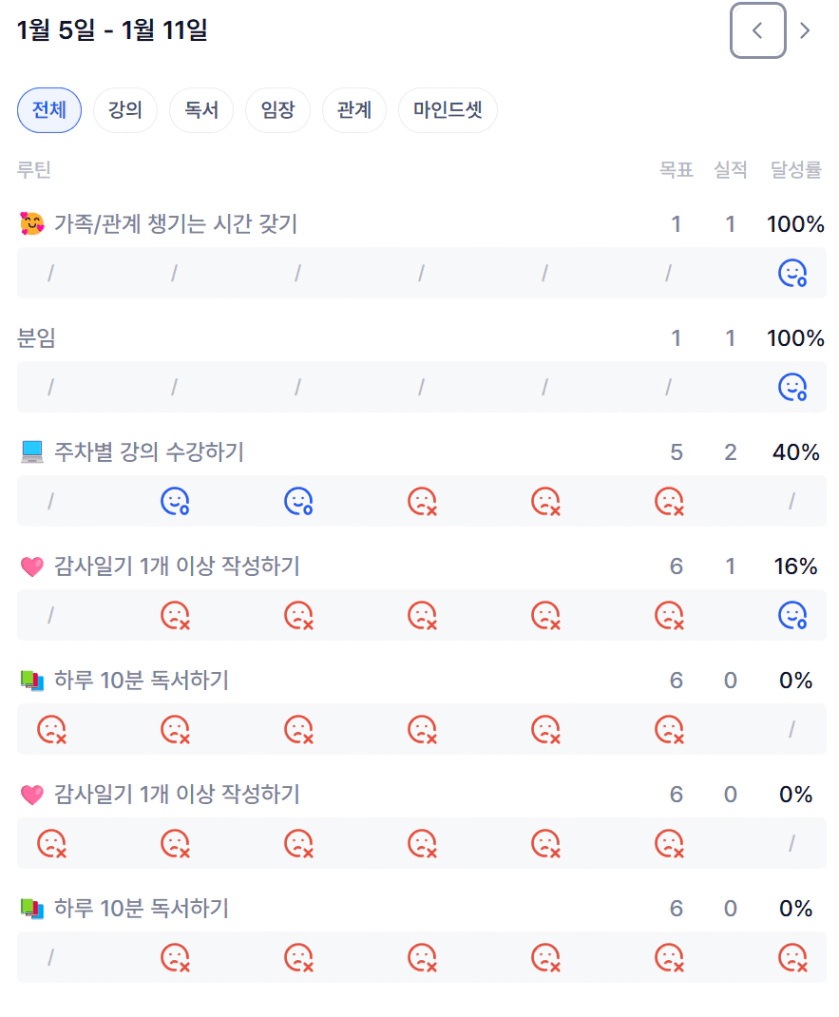Image resolution: width=839 pixels, height=1017 pixels.
Task: Click last red sad face in 주차별 강의 row
Action: (668, 501)
